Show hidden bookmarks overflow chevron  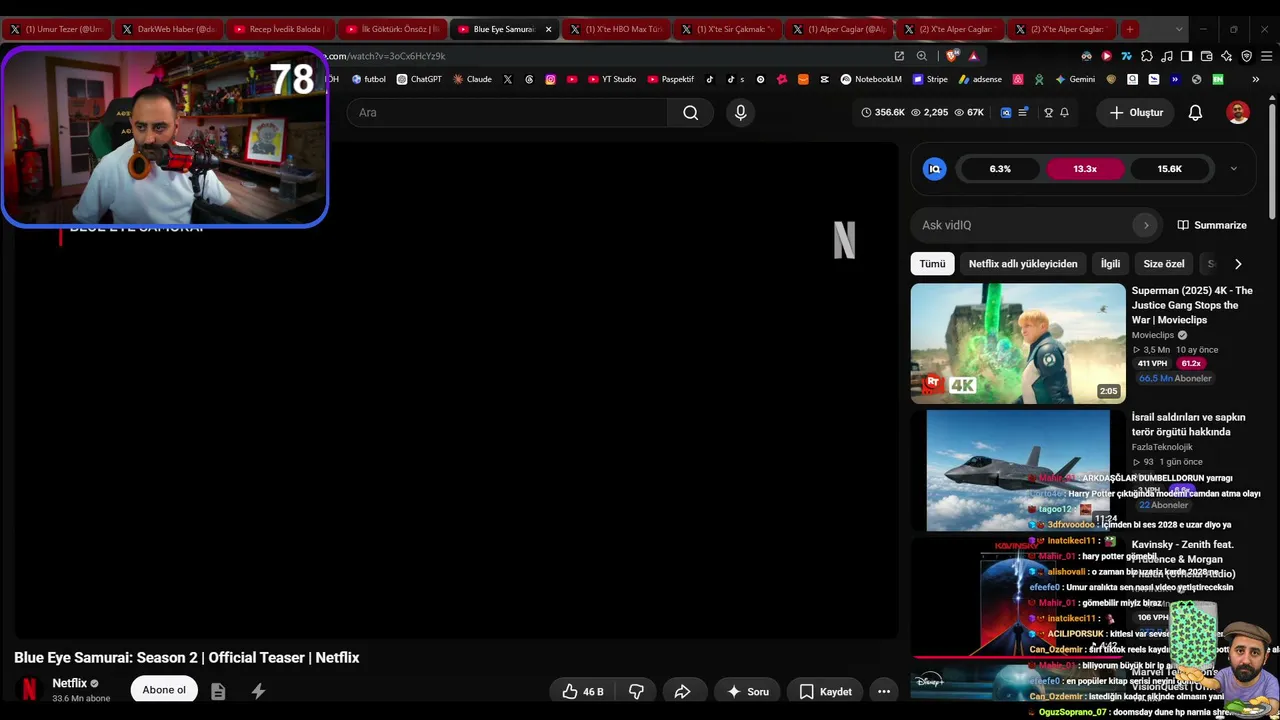(1255, 79)
